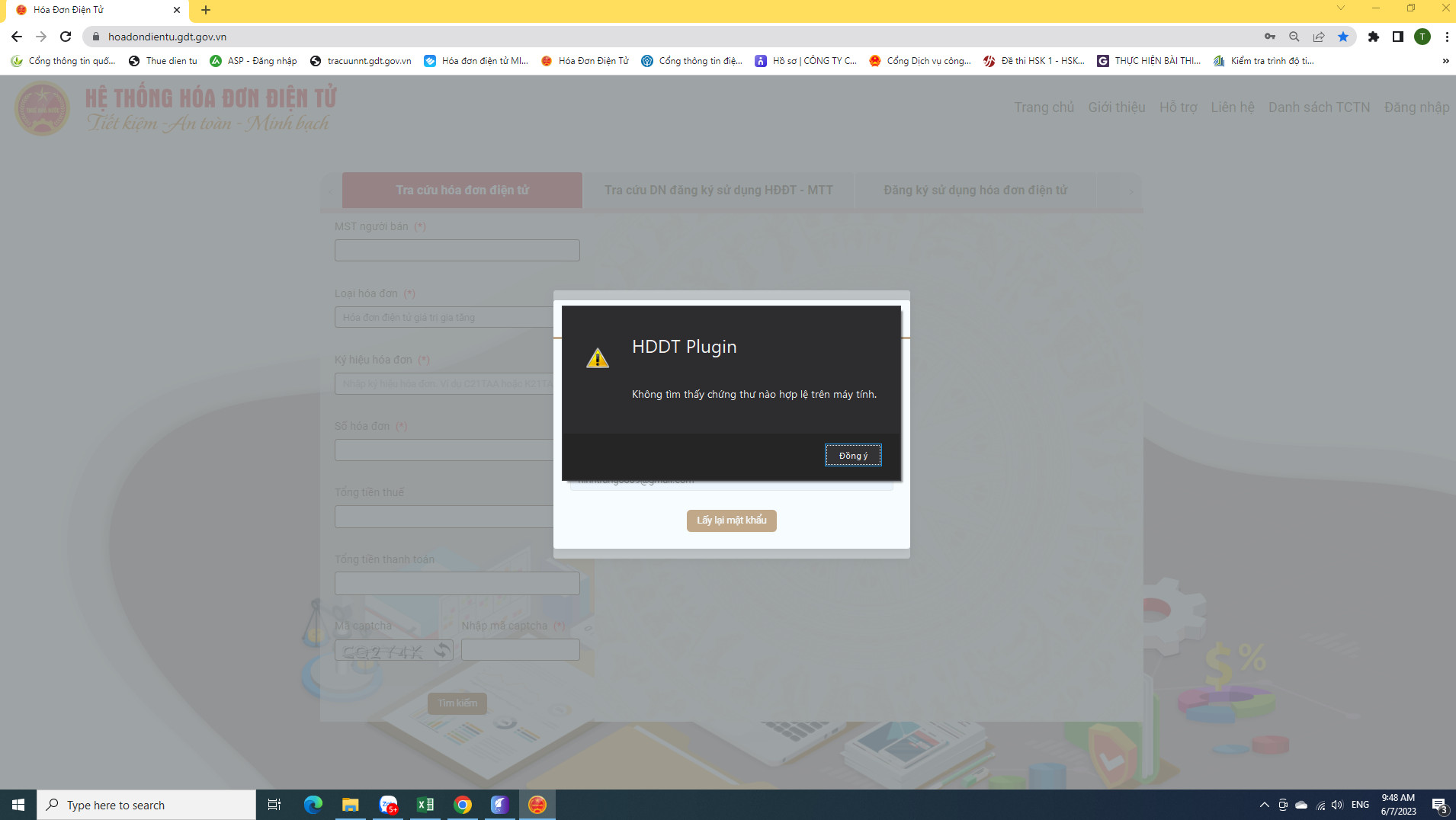The width and height of the screenshot is (1456, 820).
Task: Bookmark page using the star icon
Action: tap(1343, 37)
